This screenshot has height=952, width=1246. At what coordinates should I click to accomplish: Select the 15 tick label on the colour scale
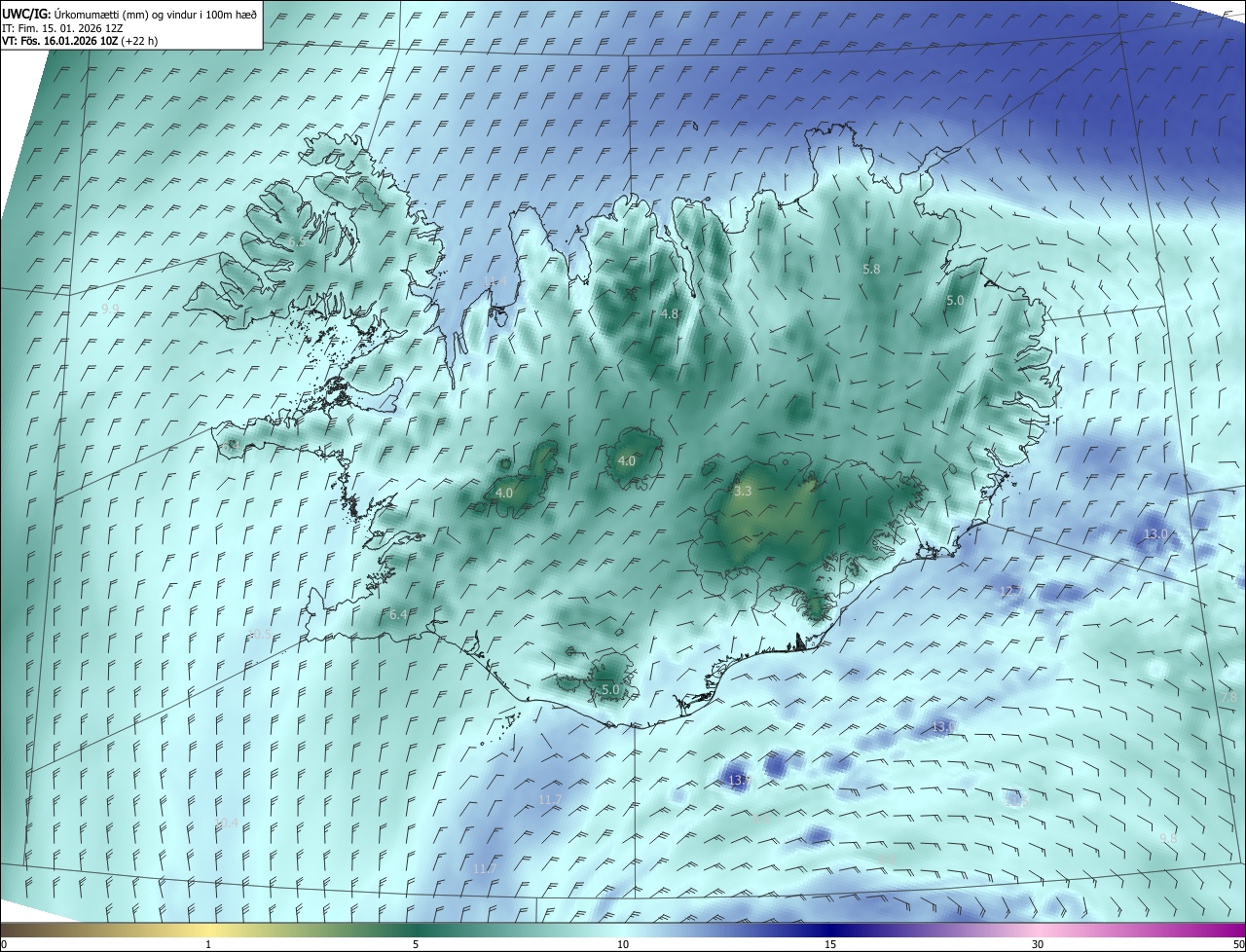(830, 944)
